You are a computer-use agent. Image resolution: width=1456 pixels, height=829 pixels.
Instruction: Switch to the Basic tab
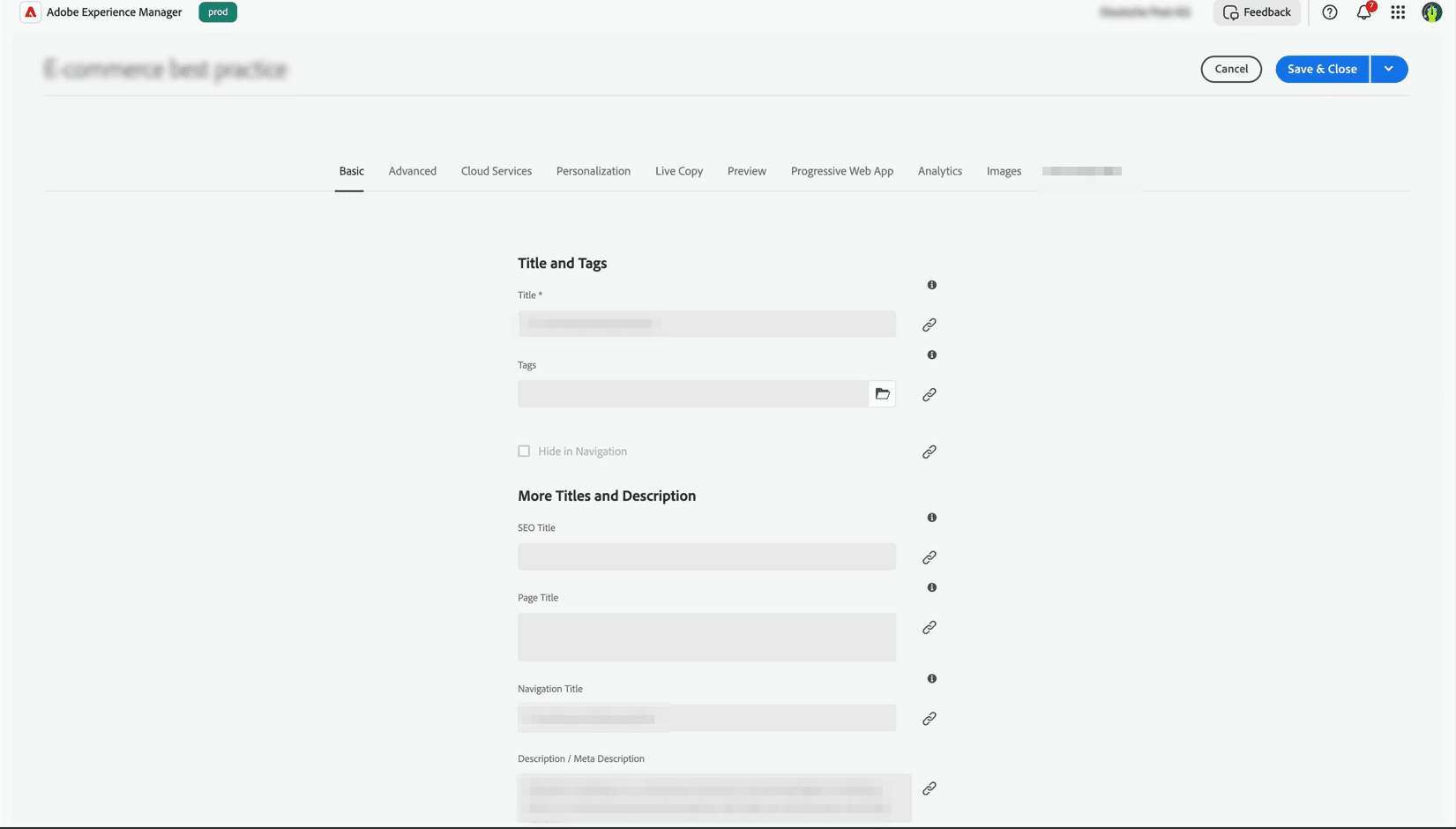(x=351, y=171)
